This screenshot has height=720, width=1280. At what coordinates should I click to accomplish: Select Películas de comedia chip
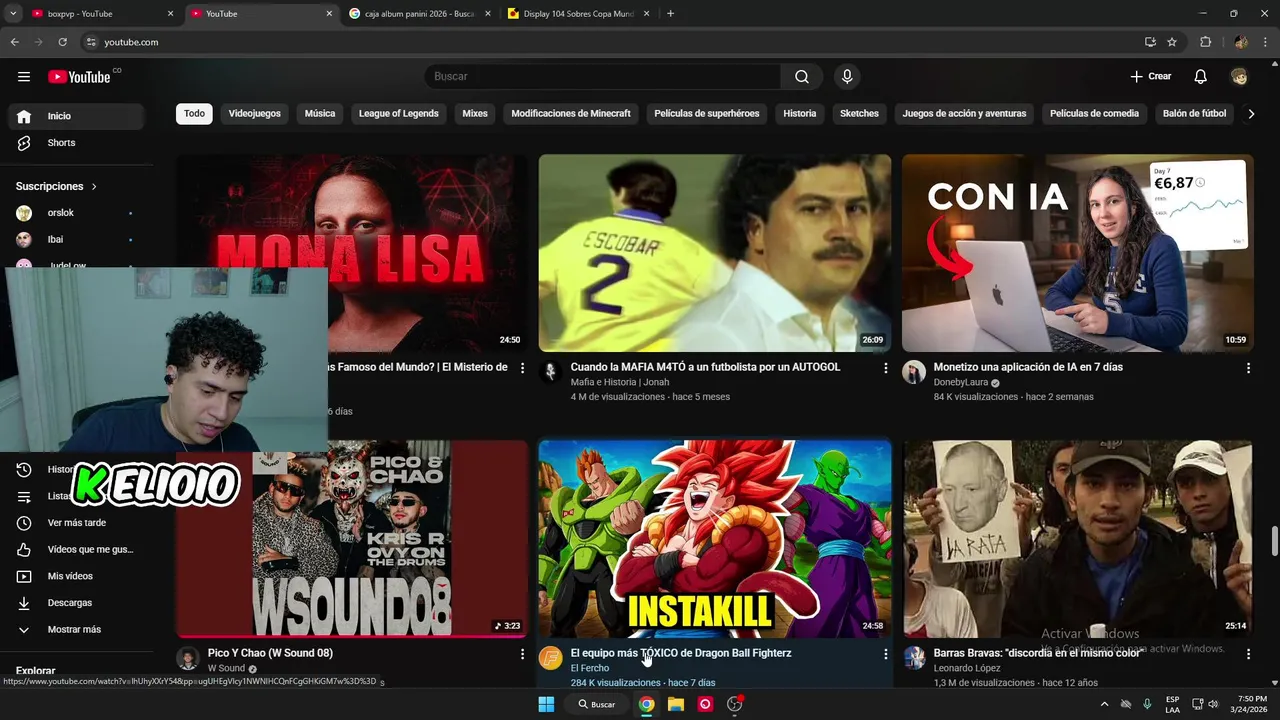1094,114
